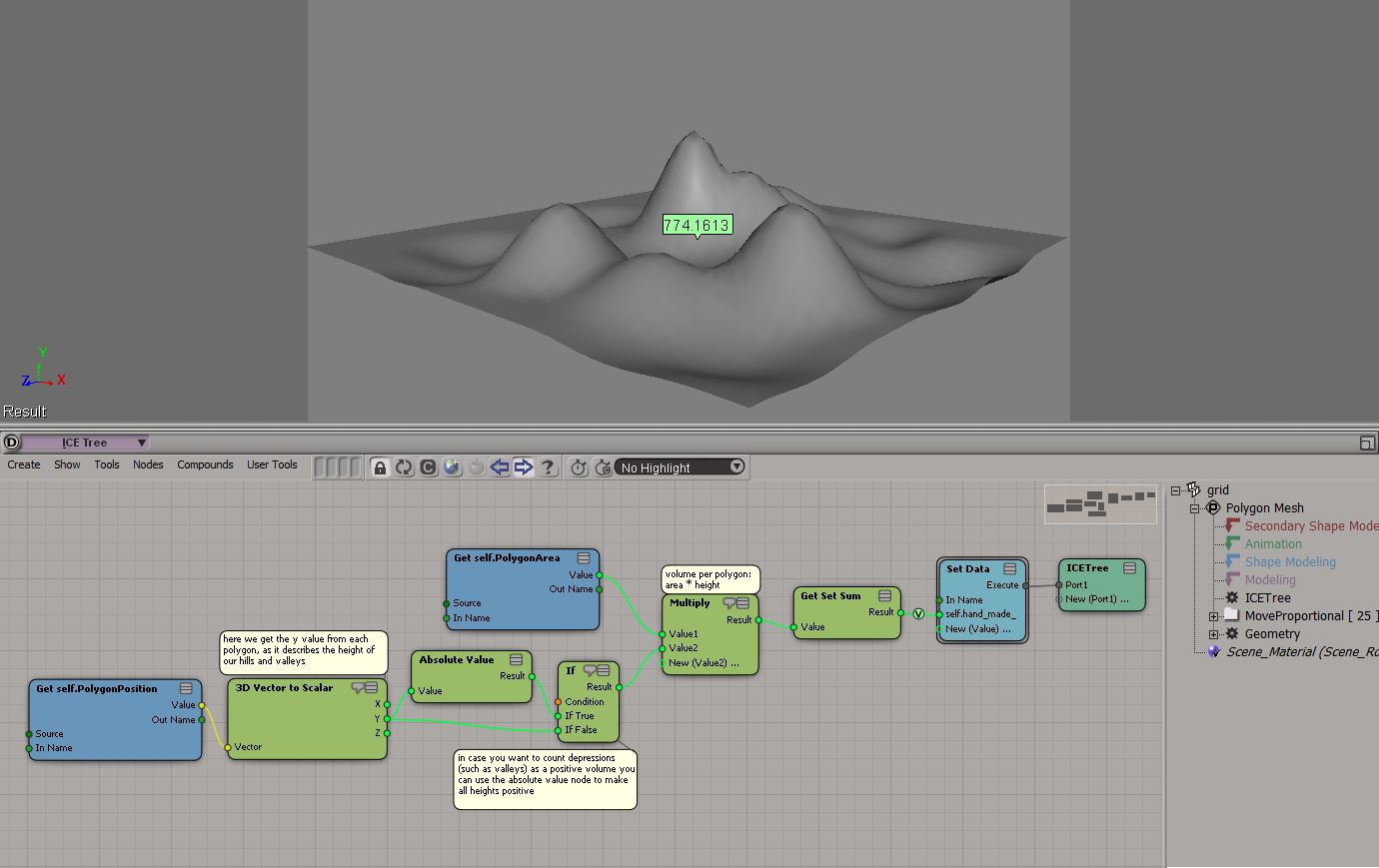
Task: Open the Compounds menu
Action: pos(205,464)
